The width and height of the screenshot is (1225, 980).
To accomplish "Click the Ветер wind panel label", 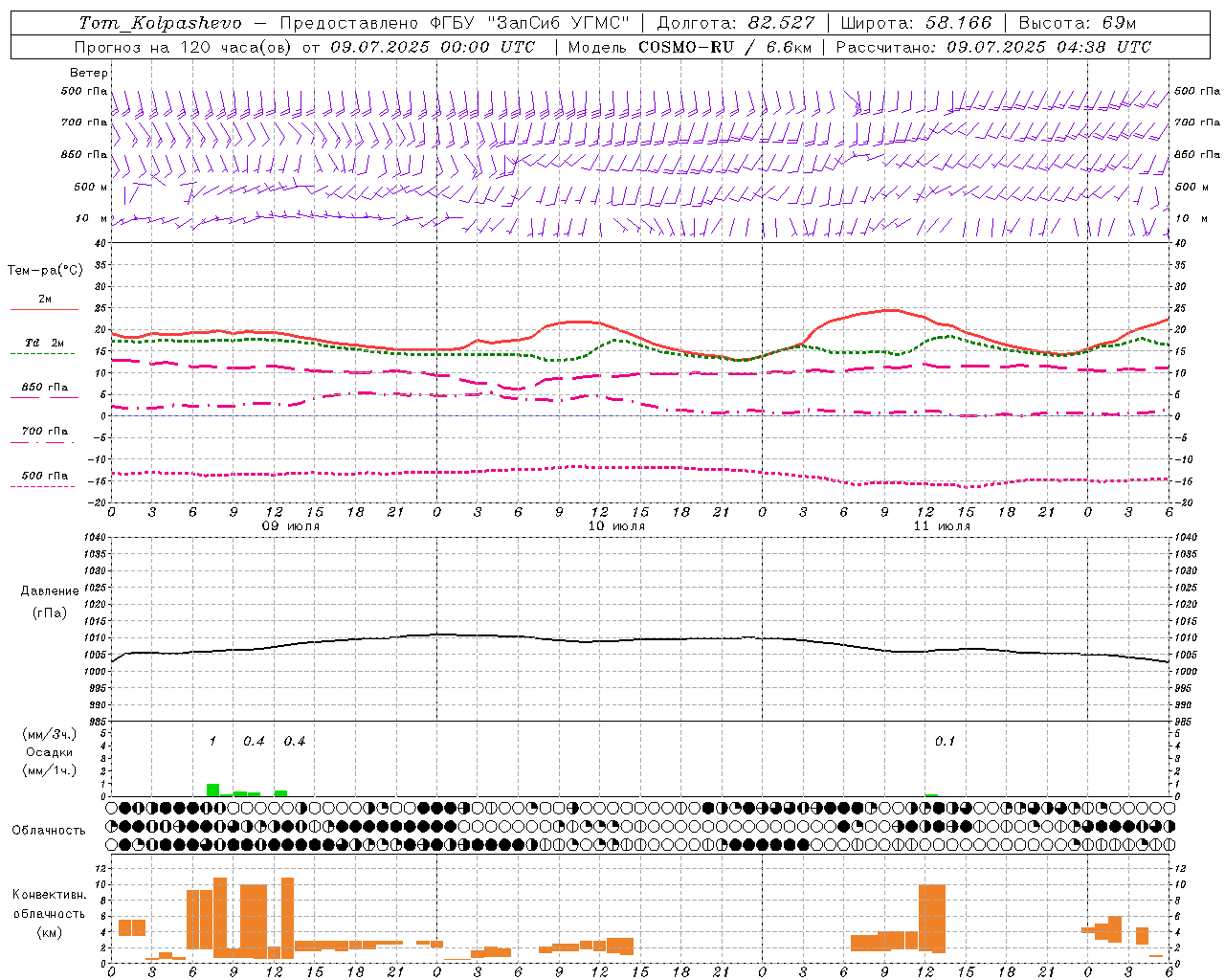I will click(89, 73).
